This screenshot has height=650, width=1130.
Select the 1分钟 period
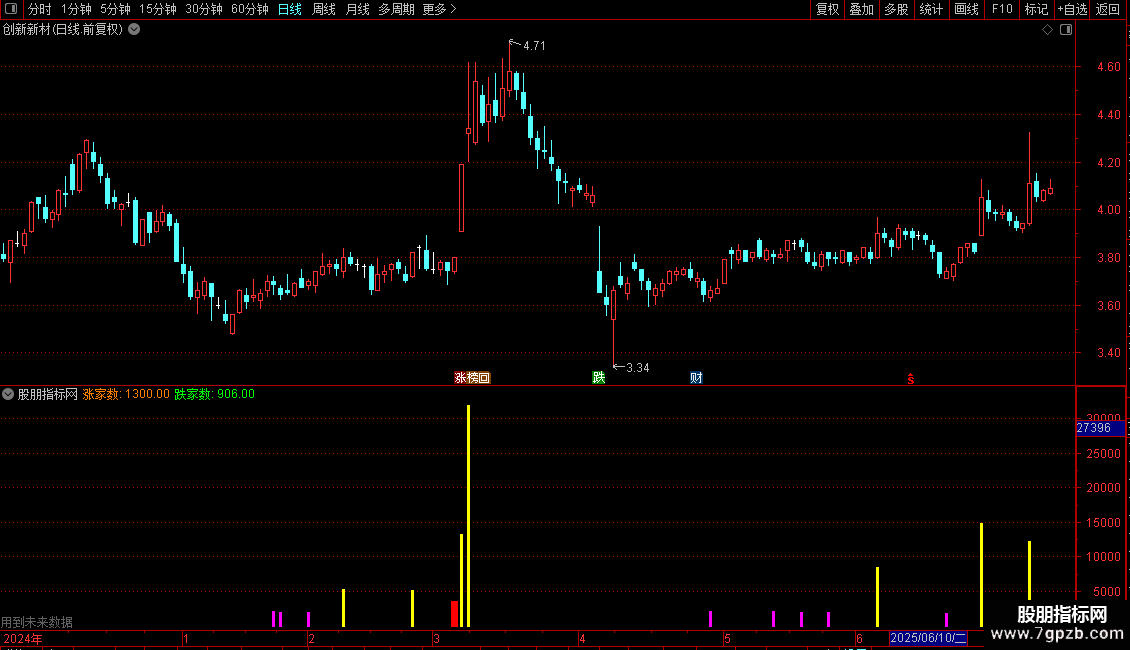(76, 9)
